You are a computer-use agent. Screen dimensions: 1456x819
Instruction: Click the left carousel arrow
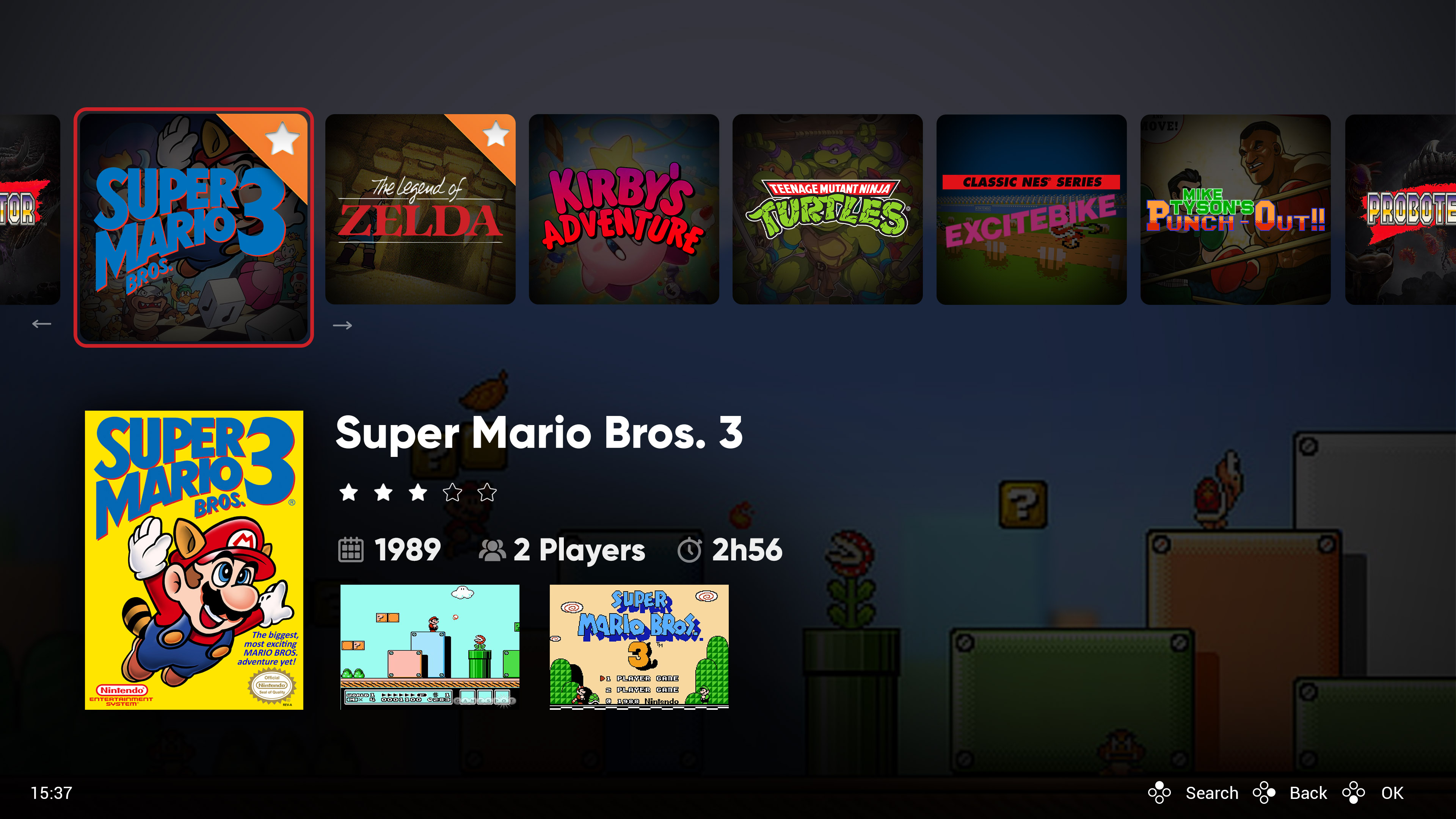(41, 324)
